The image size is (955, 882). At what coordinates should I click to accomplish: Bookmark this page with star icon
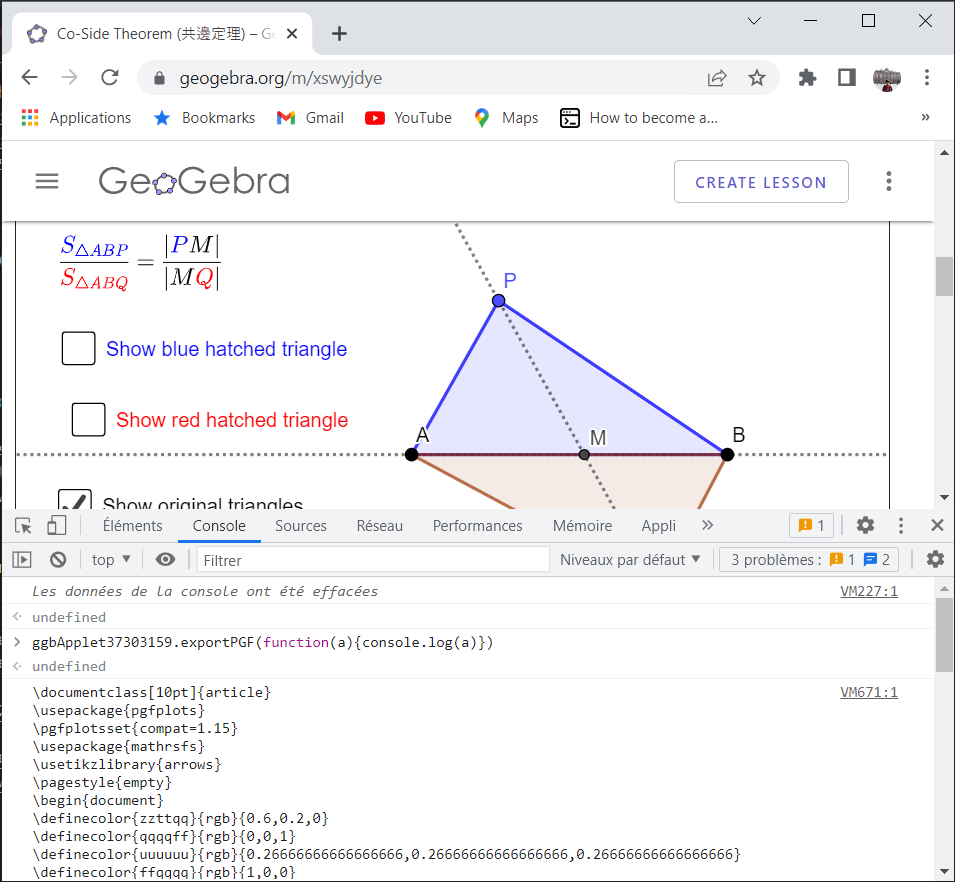(x=757, y=78)
